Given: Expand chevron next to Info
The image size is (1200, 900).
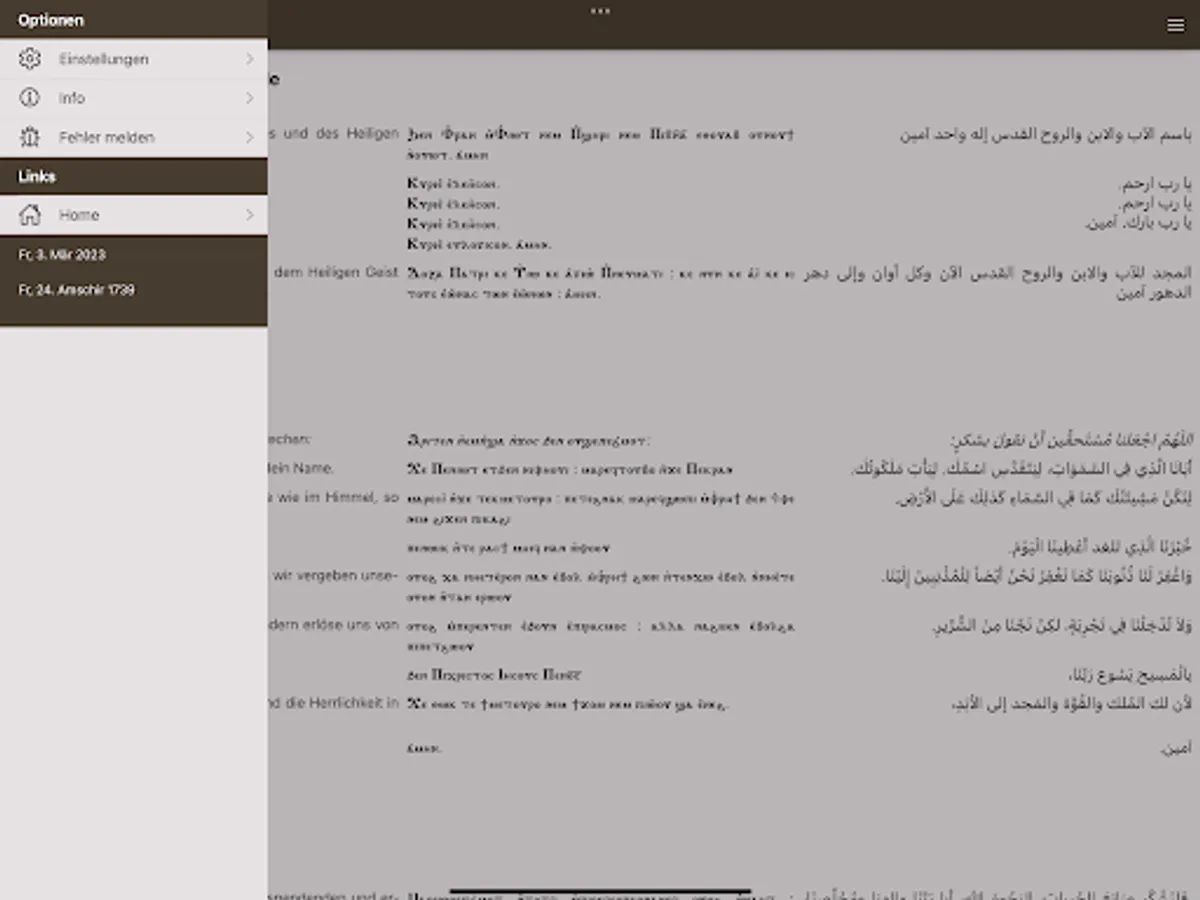Looking at the screenshot, I should [250, 98].
